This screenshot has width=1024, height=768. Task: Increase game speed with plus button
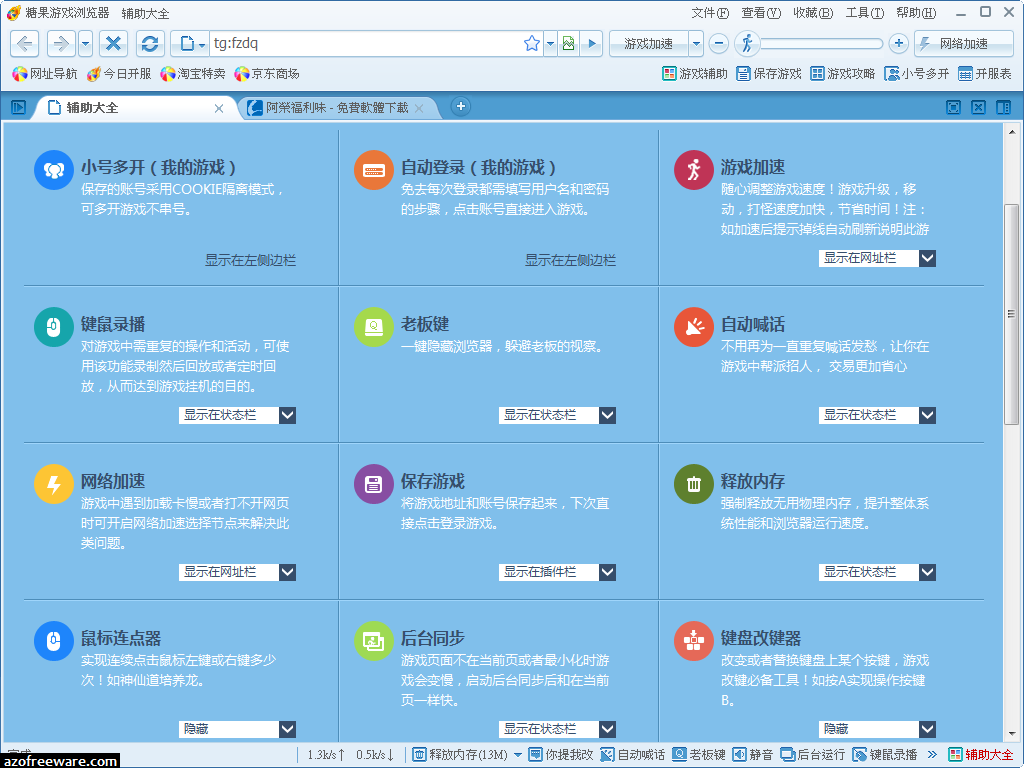click(899, 44)
